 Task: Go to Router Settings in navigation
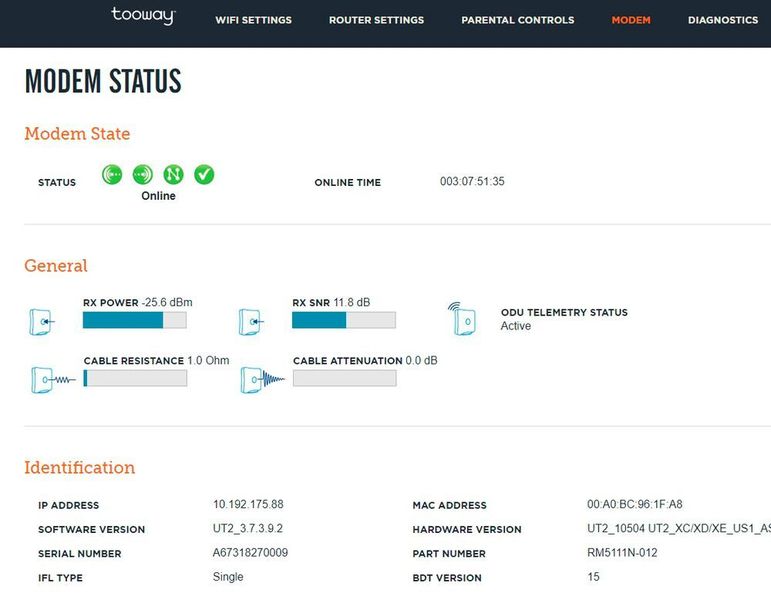[376, 20]
